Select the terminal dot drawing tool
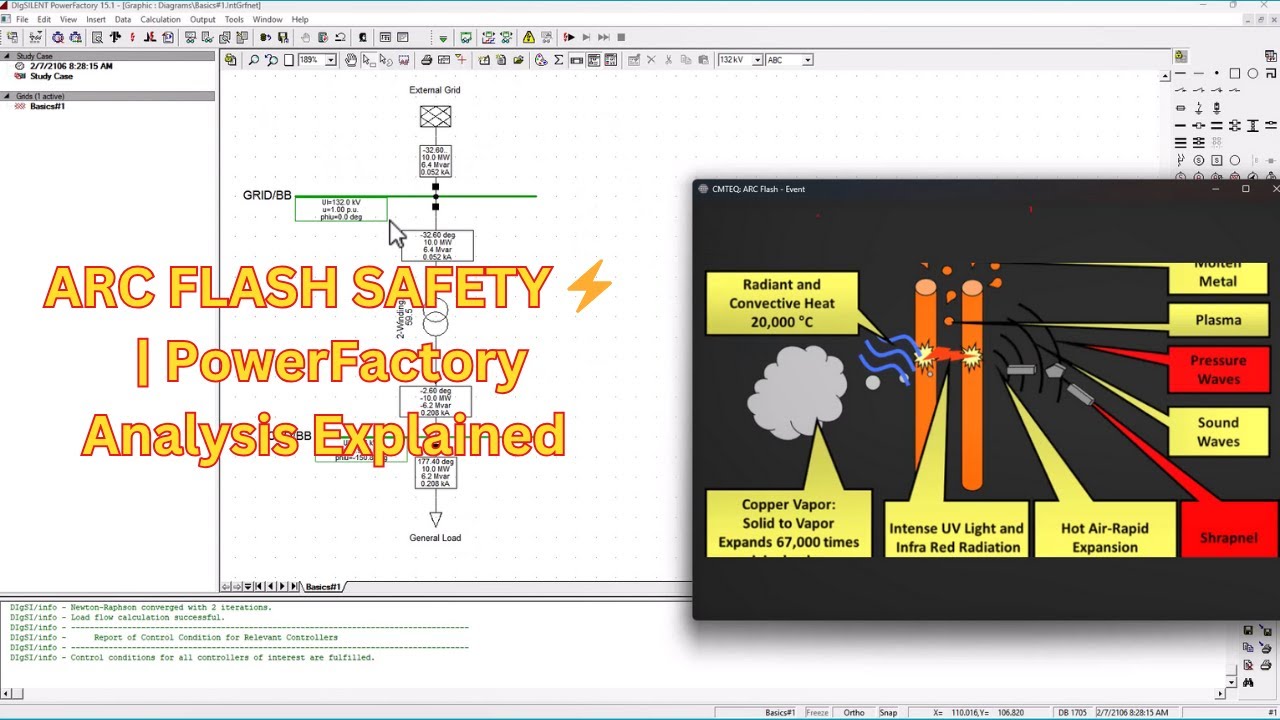This screenshot has width=1280, height=720. (1217, 73)
